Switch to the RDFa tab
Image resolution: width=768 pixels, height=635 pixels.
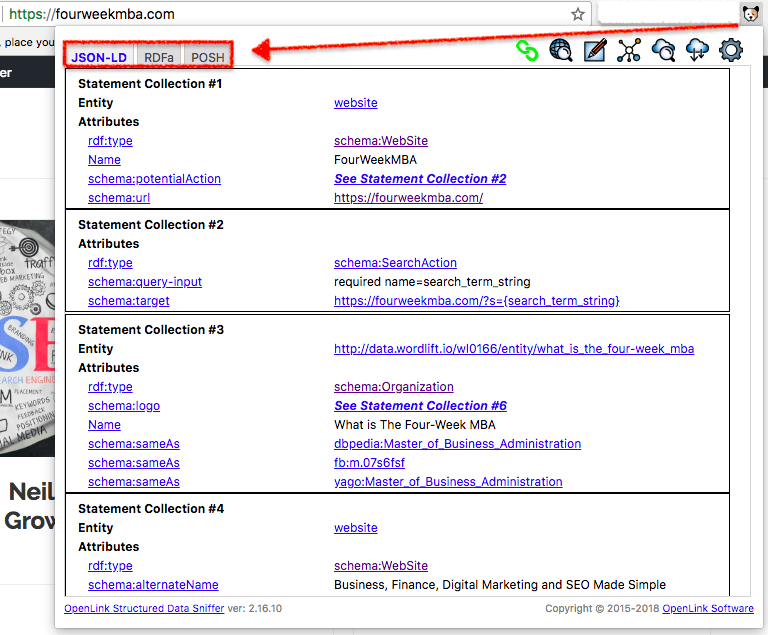[159, 57]
